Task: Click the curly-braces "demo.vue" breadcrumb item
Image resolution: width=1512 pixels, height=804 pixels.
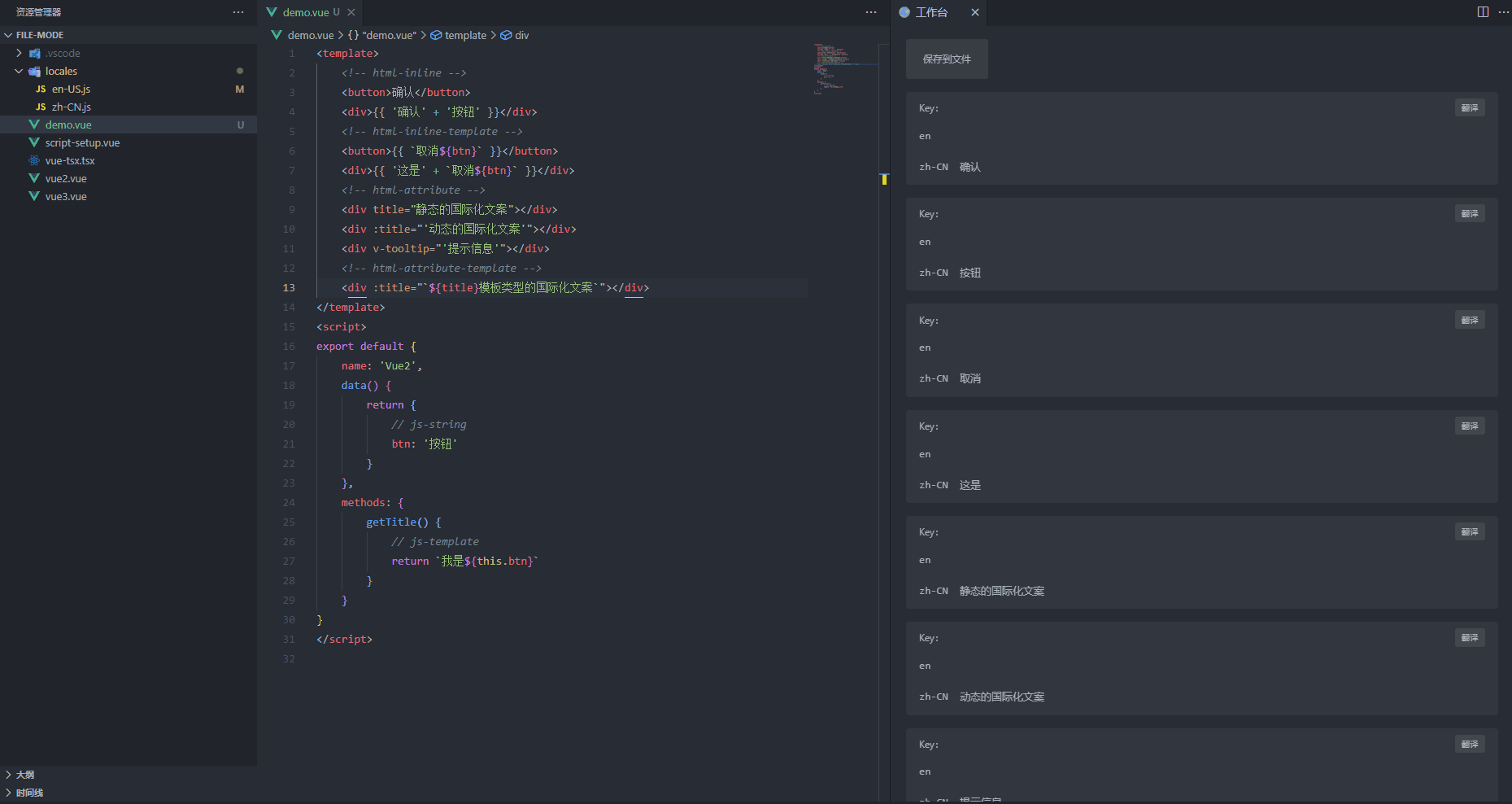Action: click(381, 35)
